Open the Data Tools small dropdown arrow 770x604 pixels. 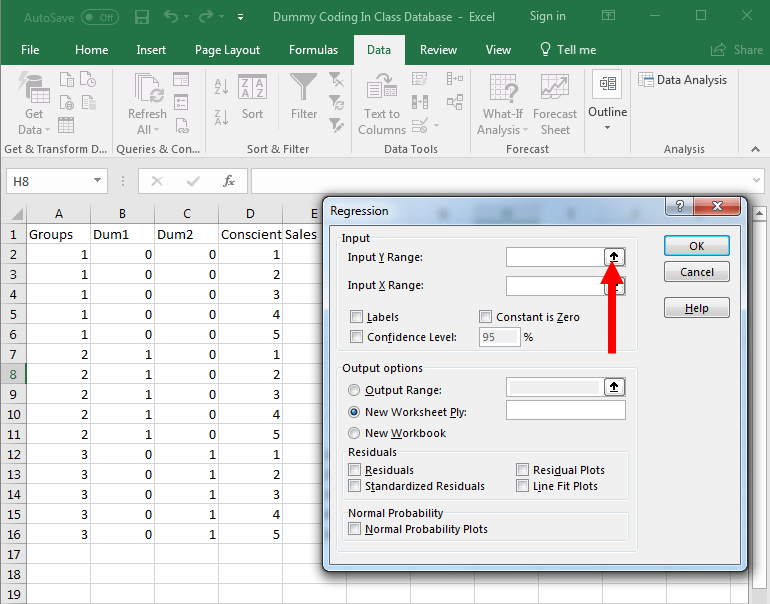(436, 126)
